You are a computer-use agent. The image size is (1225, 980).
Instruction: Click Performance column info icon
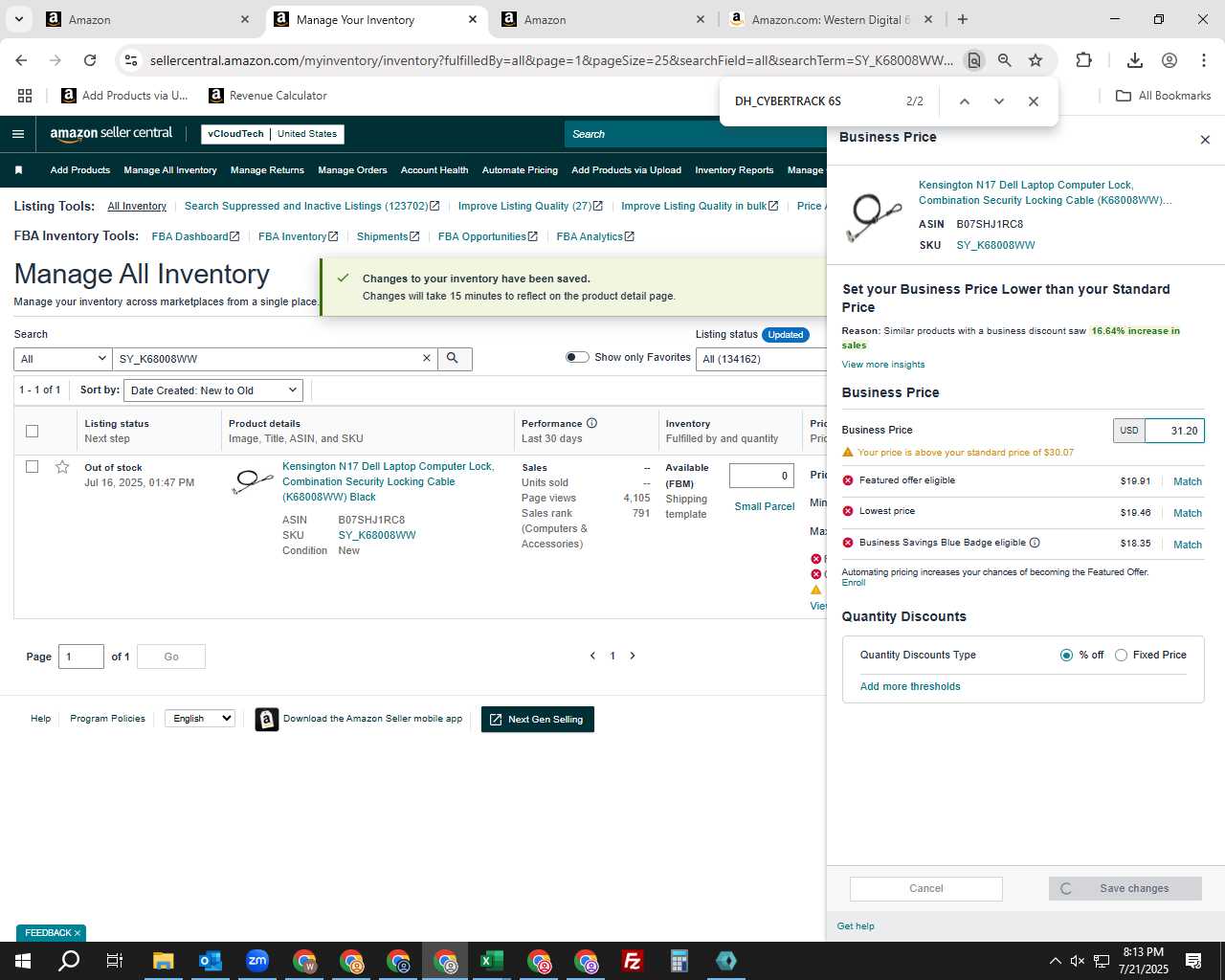pyautogui.click(x=591, y=423)
